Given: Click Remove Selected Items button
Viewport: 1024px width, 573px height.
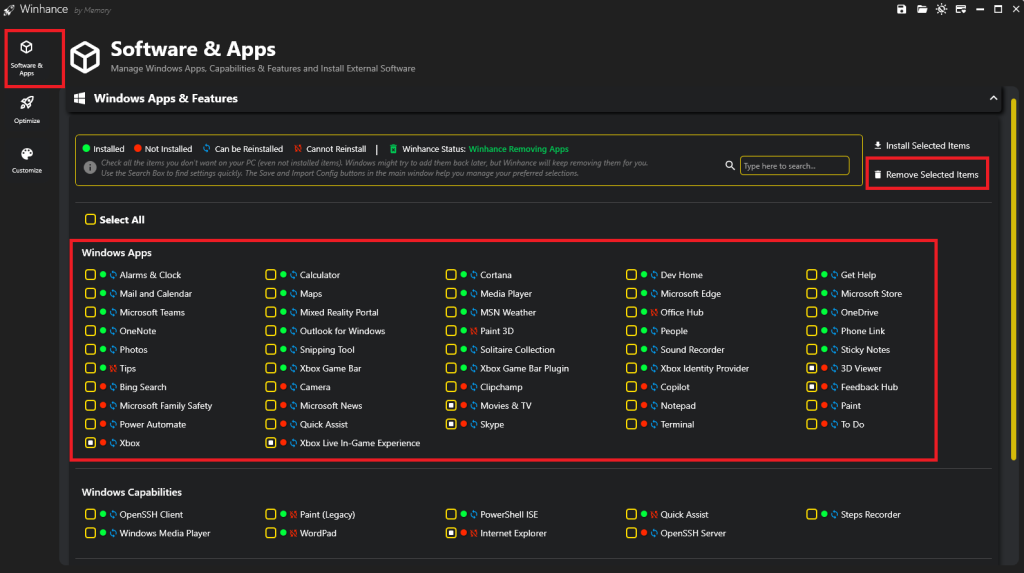Looking at the screenshot, I should tap(926, 174).
